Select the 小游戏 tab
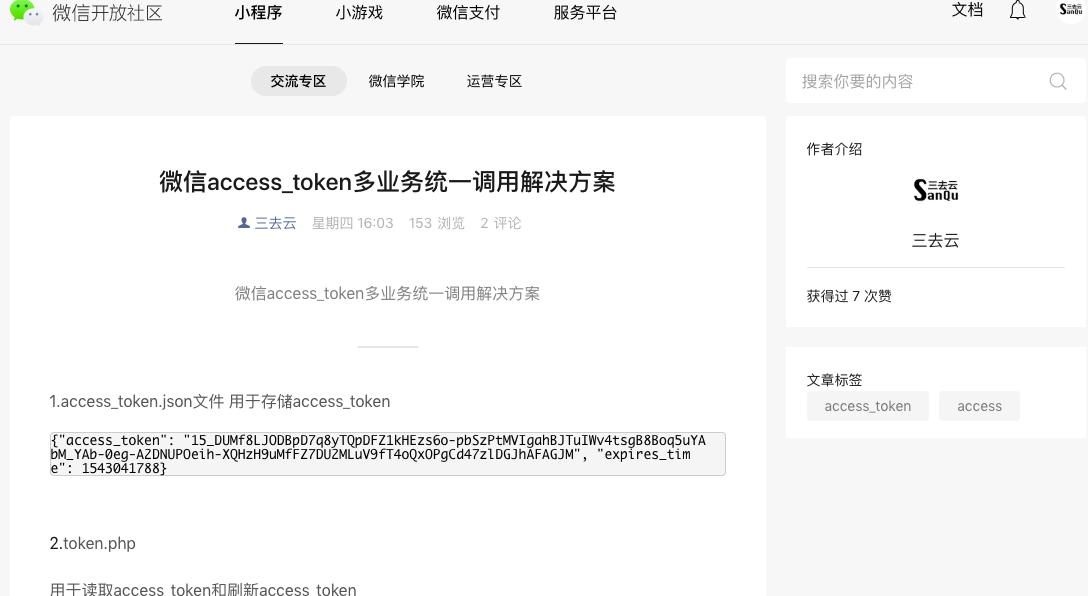 (x=359, y=12)
